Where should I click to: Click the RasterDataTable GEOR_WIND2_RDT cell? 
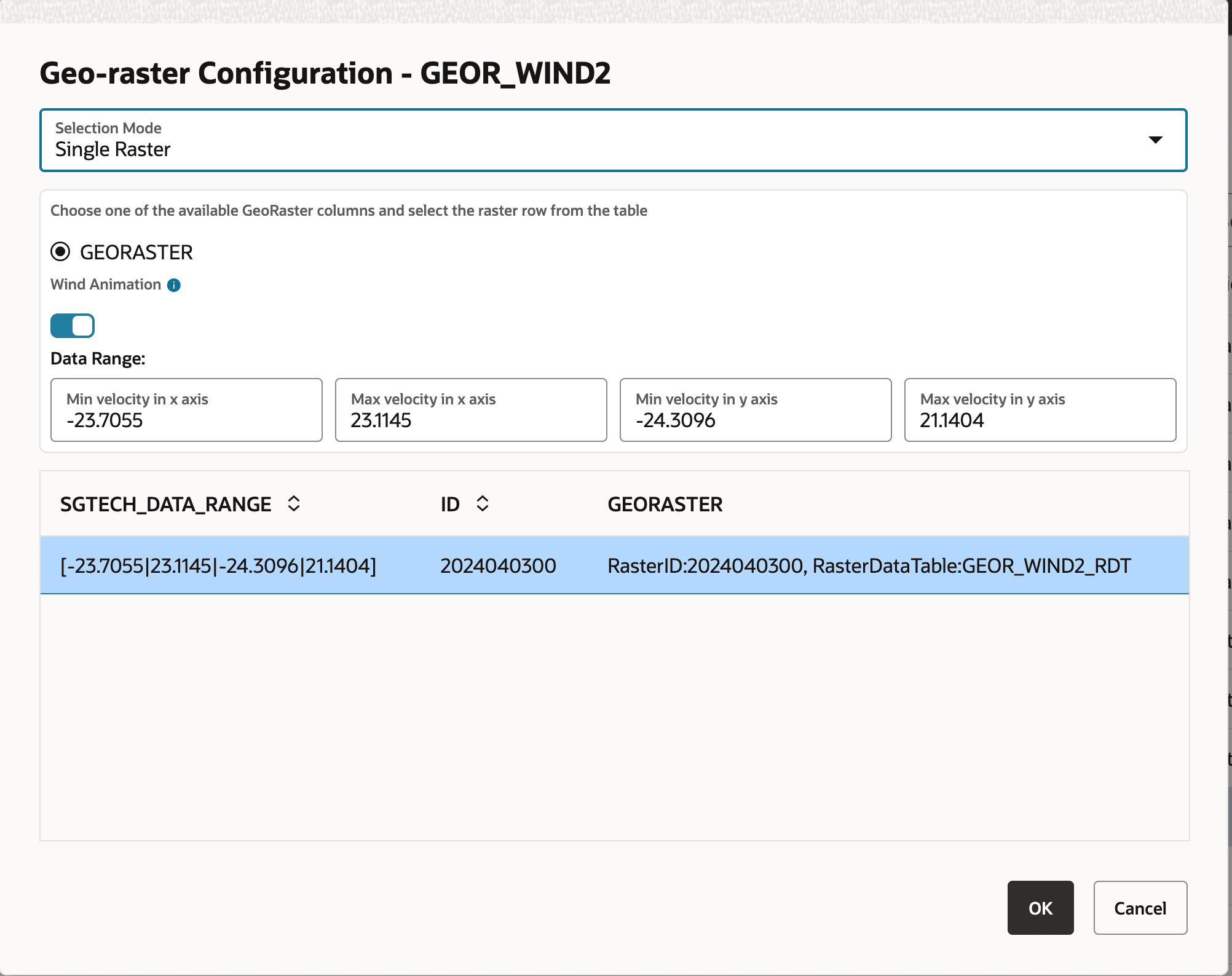[x=869, y=565]
